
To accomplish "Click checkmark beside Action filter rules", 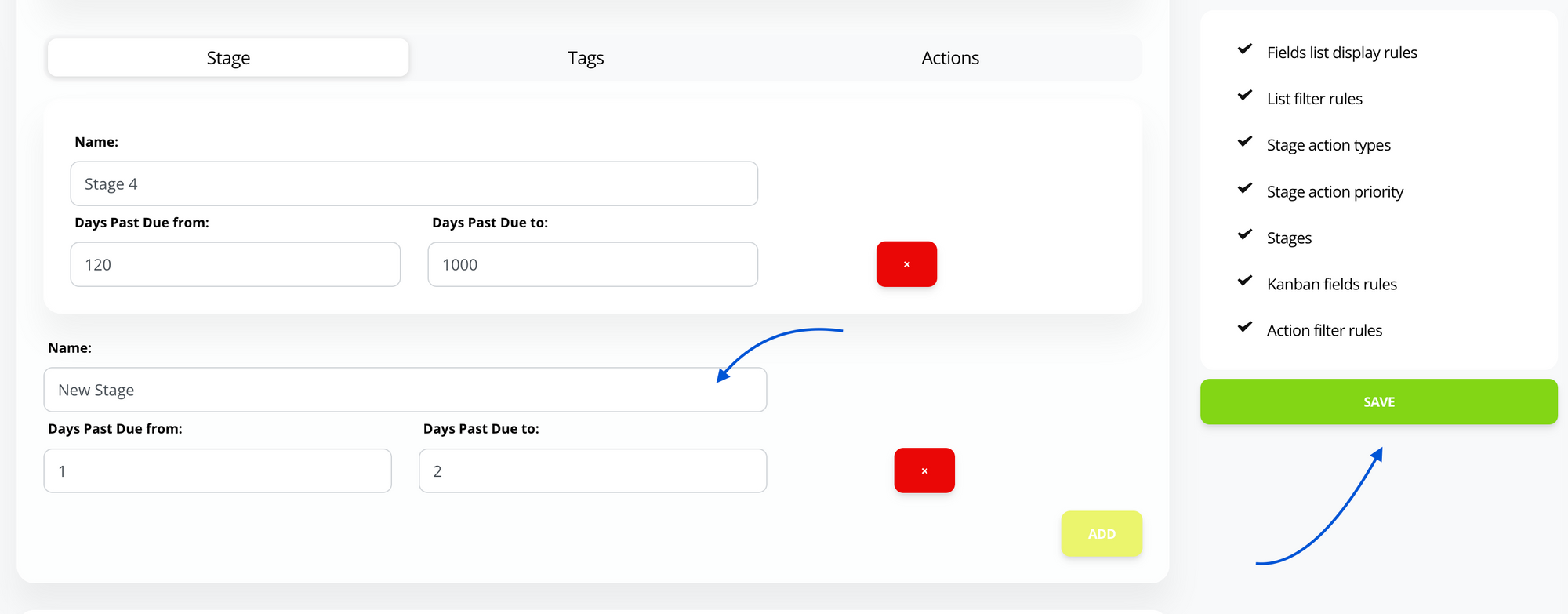I will pos(1245,327).
